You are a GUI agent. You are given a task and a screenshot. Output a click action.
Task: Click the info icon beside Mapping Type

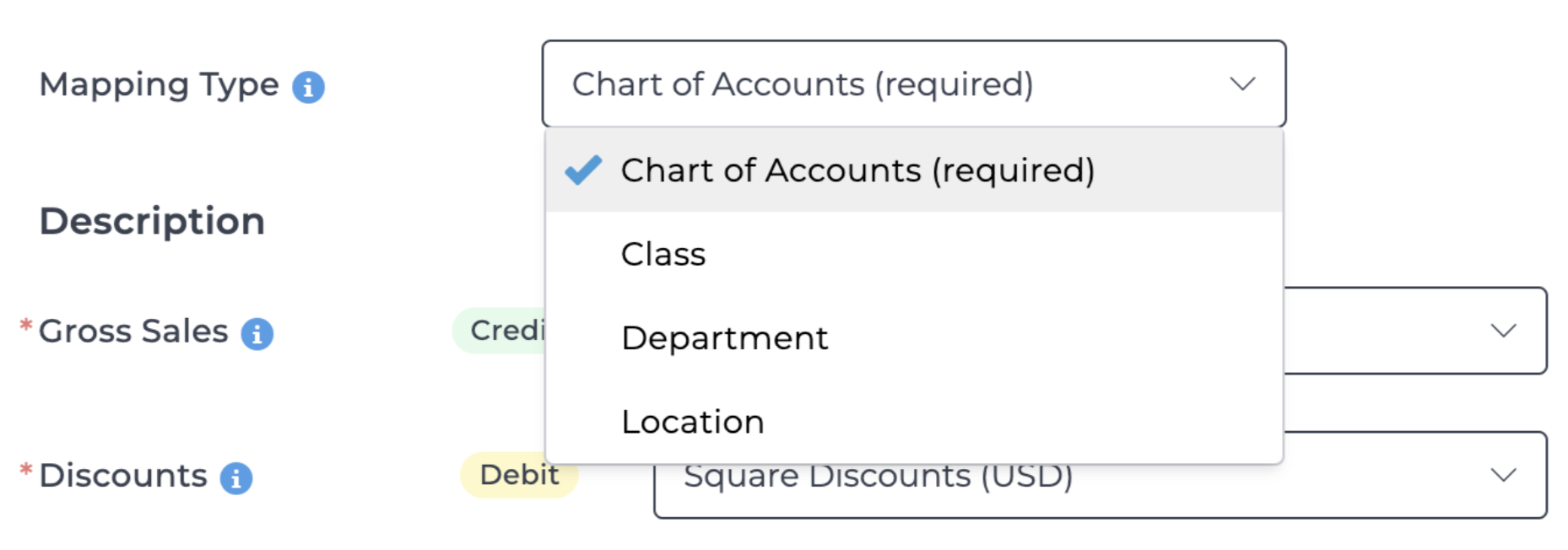tap(308, 87)
